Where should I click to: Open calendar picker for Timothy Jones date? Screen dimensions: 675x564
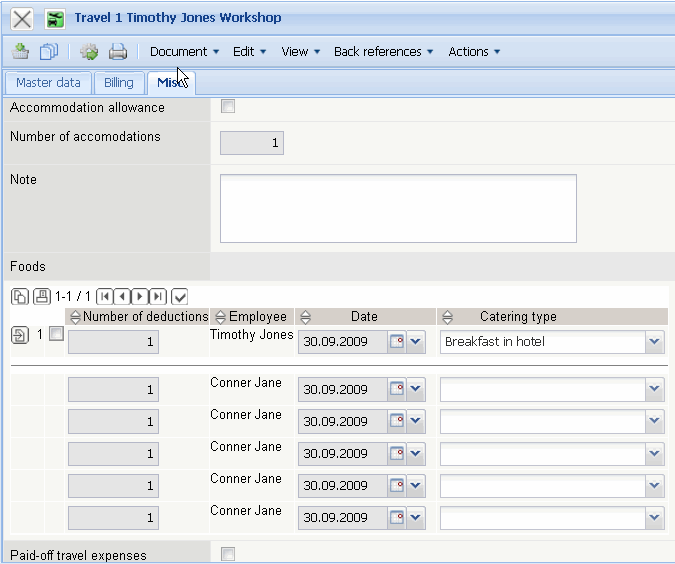pyautogui.click(x=397, y=342)
